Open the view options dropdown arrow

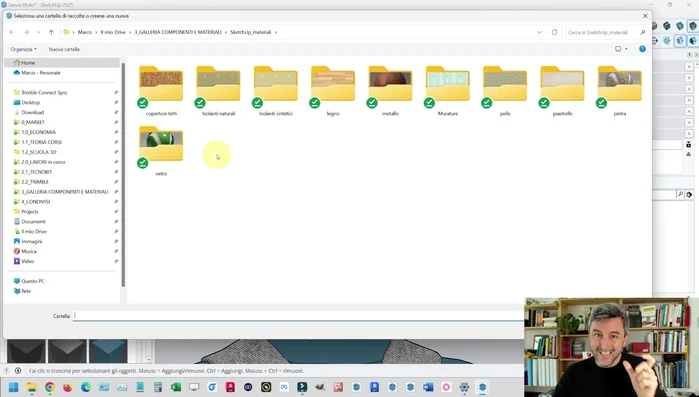(x=626, y=49)
